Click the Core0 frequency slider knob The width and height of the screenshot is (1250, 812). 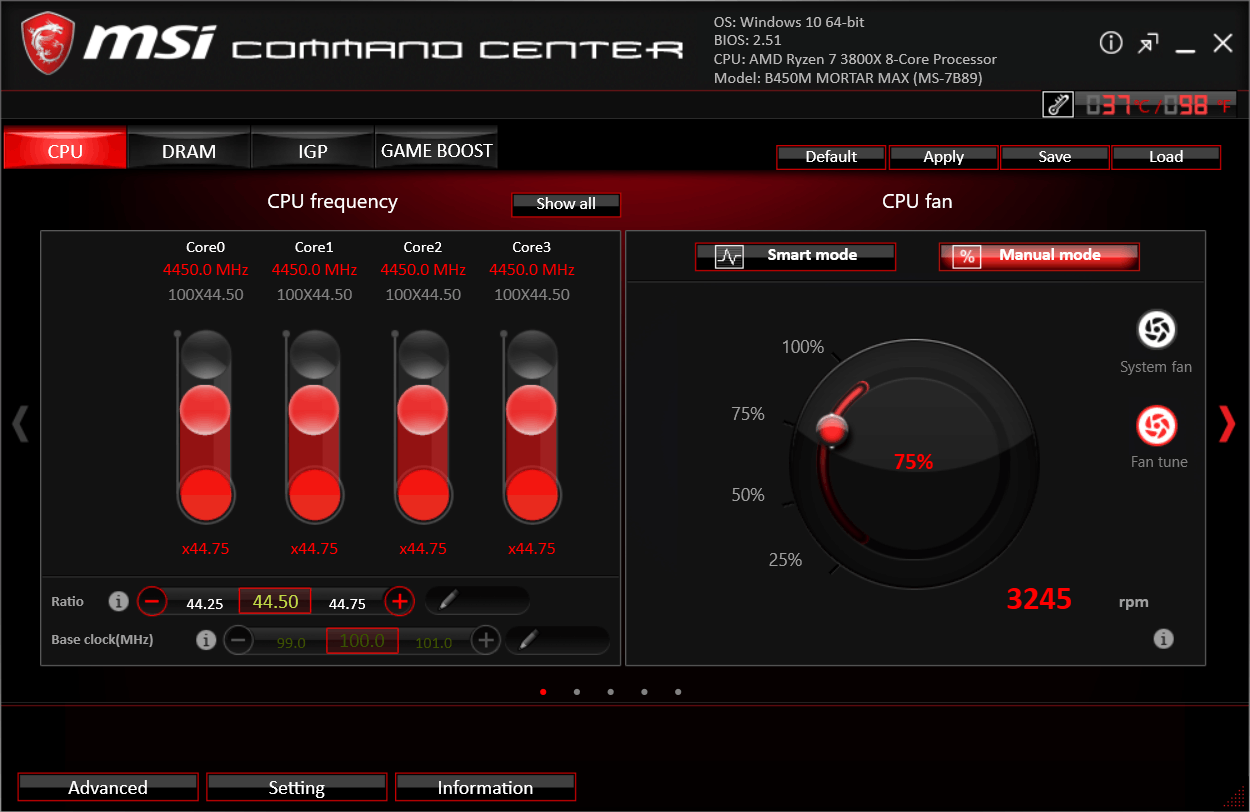tap(206, 410)
